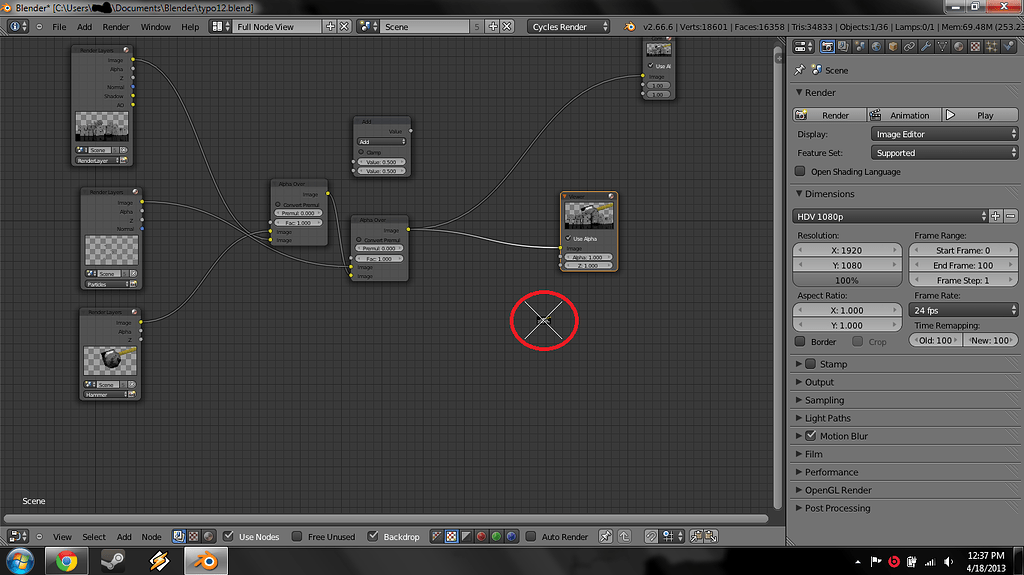The image size is (1024, 575).
Task: Toggle Use Alpha on the Viewer node
Action: [568, 238]
